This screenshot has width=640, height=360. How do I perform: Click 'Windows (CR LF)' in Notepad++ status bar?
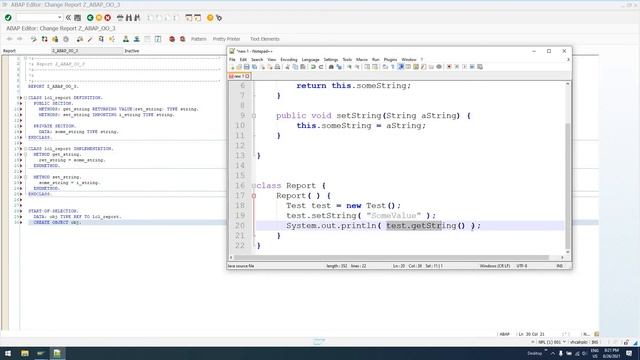pos(495,266)
